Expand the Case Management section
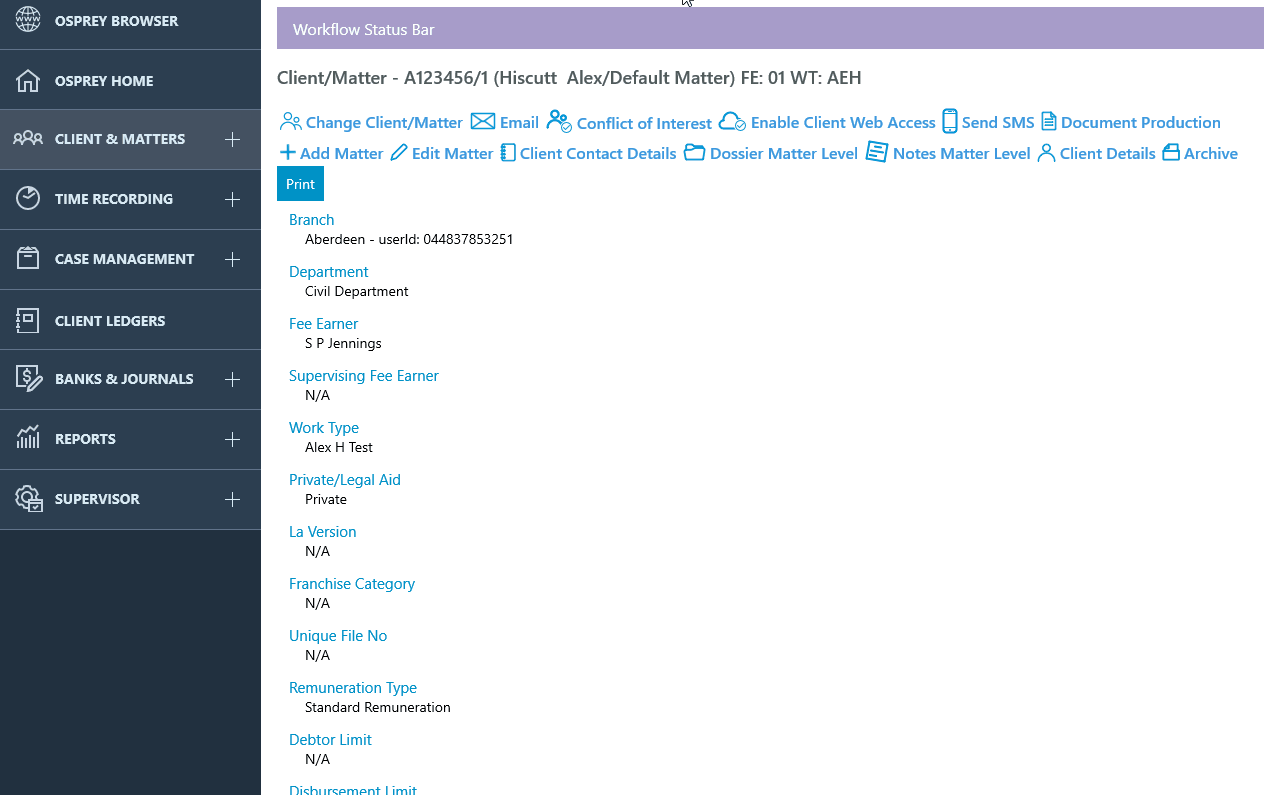The height and width of the screenshot is (795, 1264). click(x=232, y=260)
